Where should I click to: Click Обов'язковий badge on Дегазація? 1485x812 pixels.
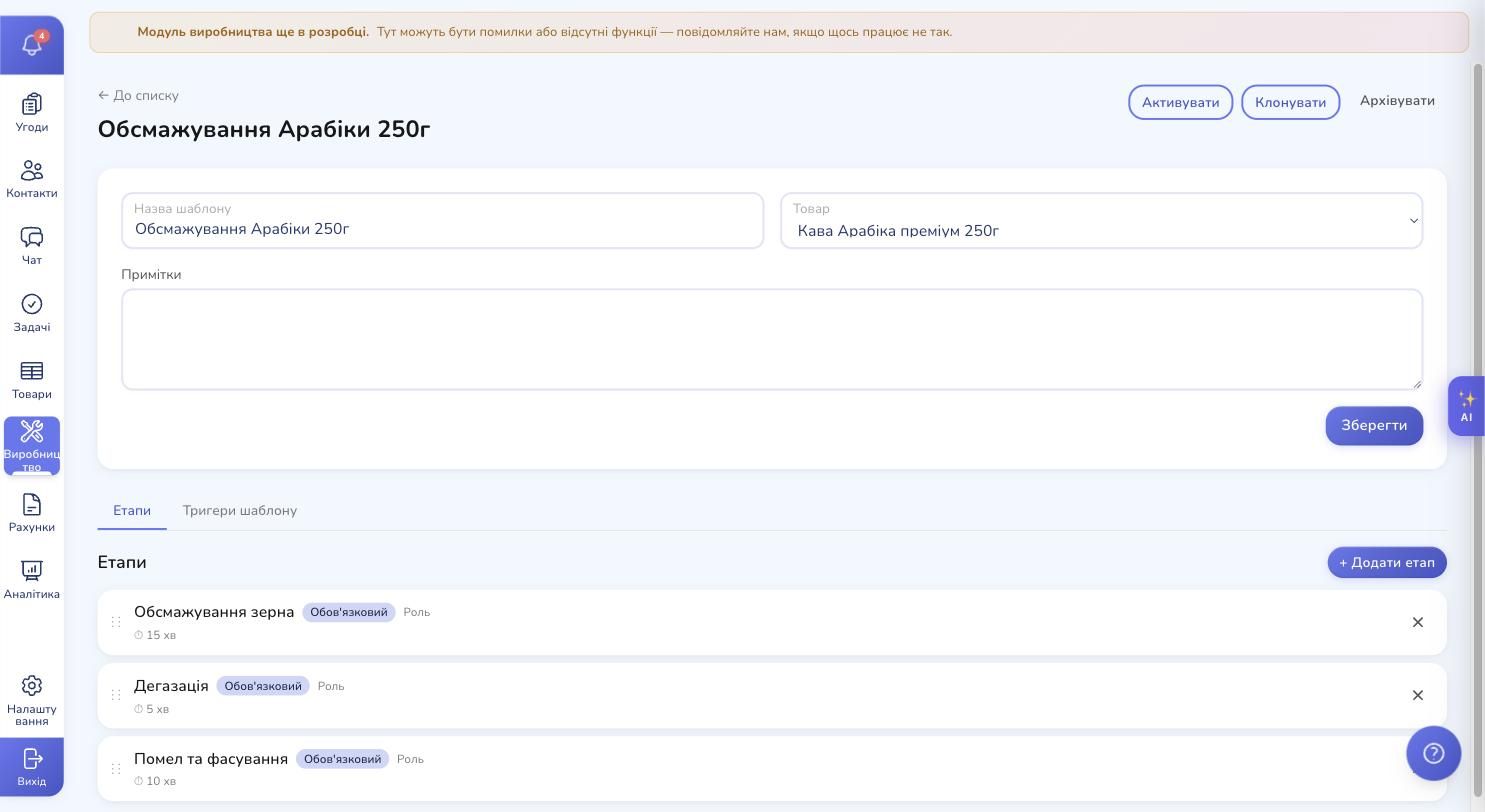tap(263, 686)
